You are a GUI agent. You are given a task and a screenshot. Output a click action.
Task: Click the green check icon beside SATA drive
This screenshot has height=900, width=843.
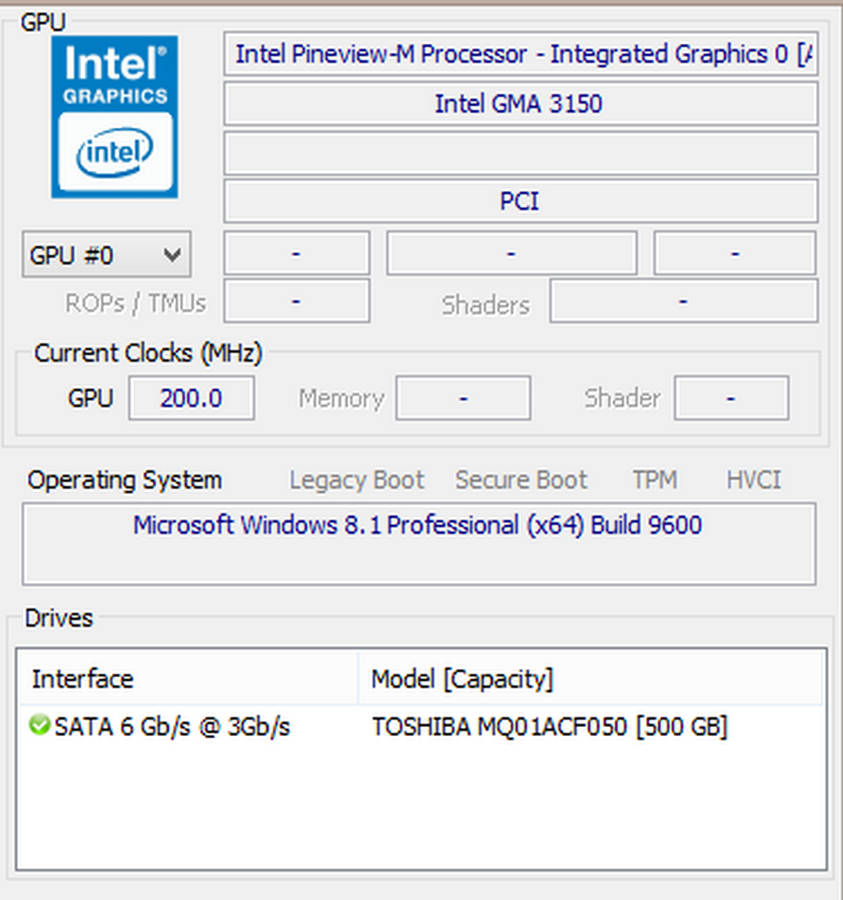pos(40,726)
